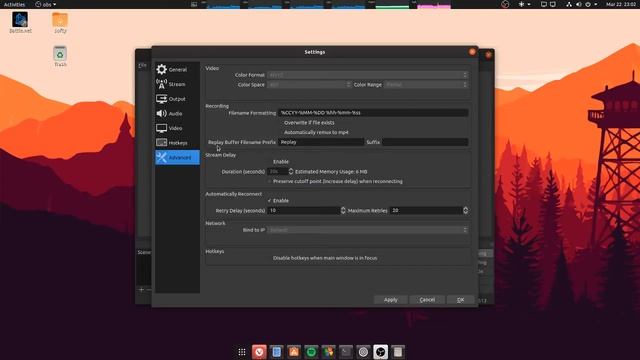Open the gray circular app icon in the dock

click(363, 352)
